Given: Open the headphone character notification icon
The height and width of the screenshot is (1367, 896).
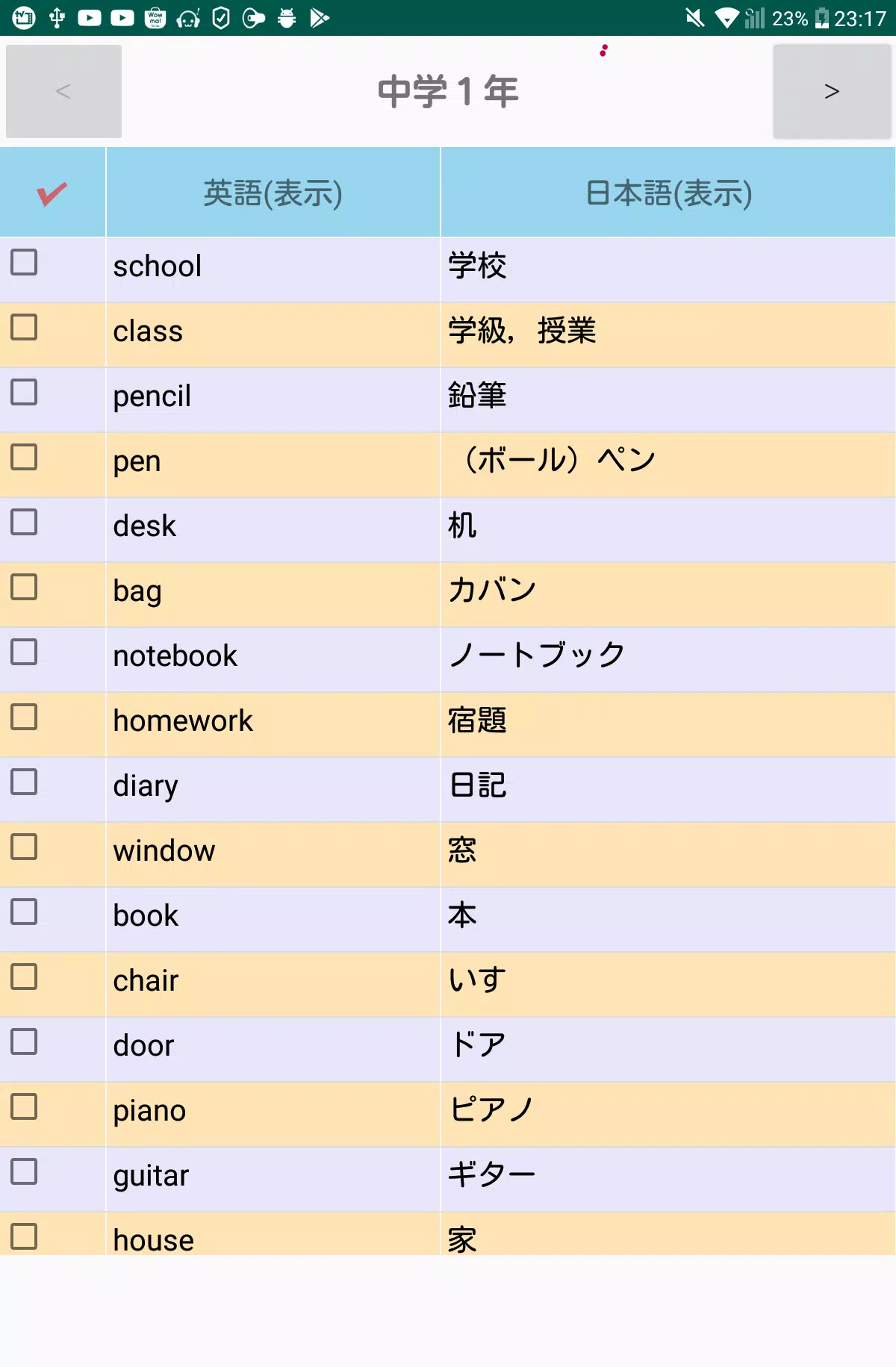Looking at the screenshot, I should tap(187, 17).
